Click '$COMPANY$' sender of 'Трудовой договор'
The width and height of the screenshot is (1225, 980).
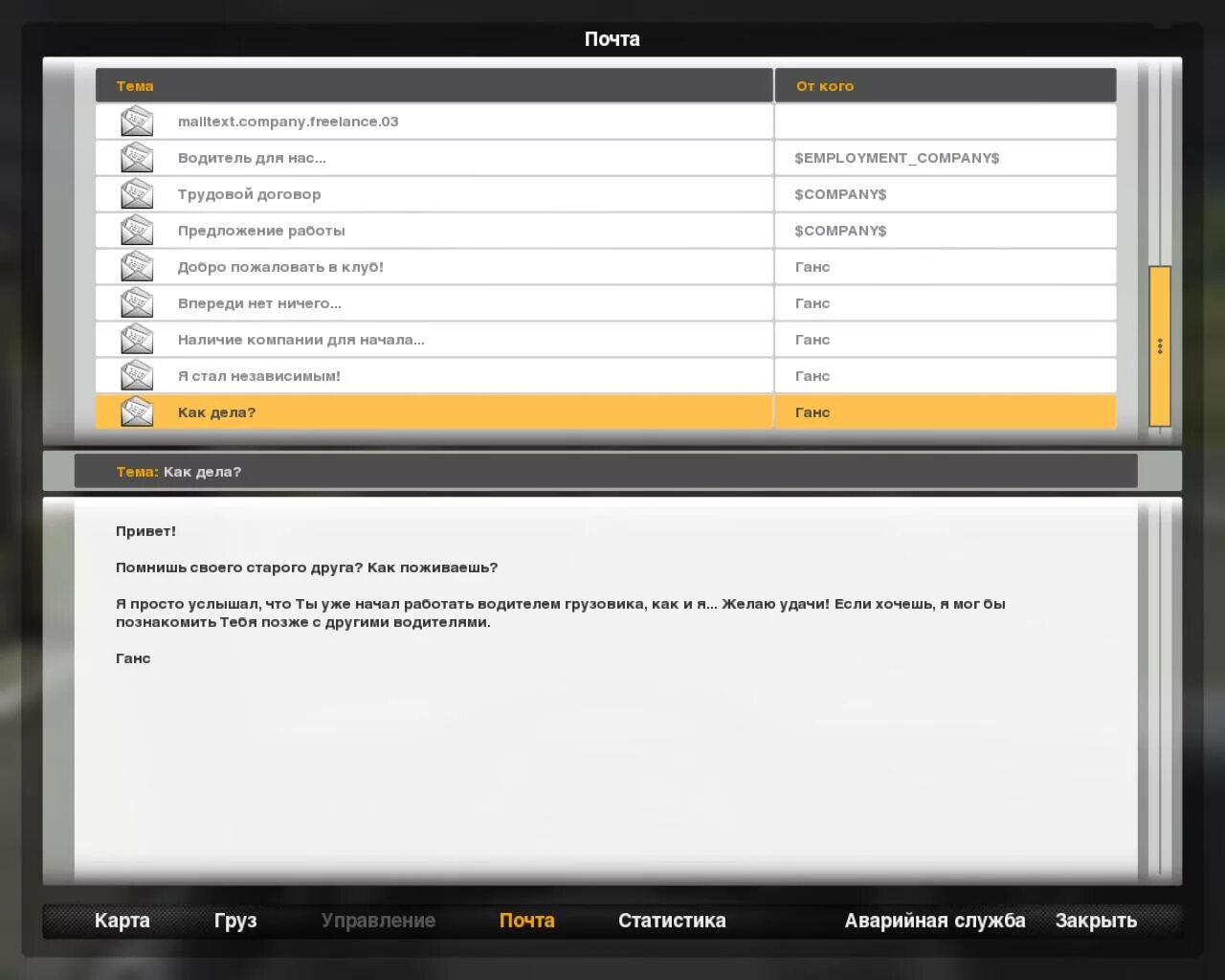946,194
